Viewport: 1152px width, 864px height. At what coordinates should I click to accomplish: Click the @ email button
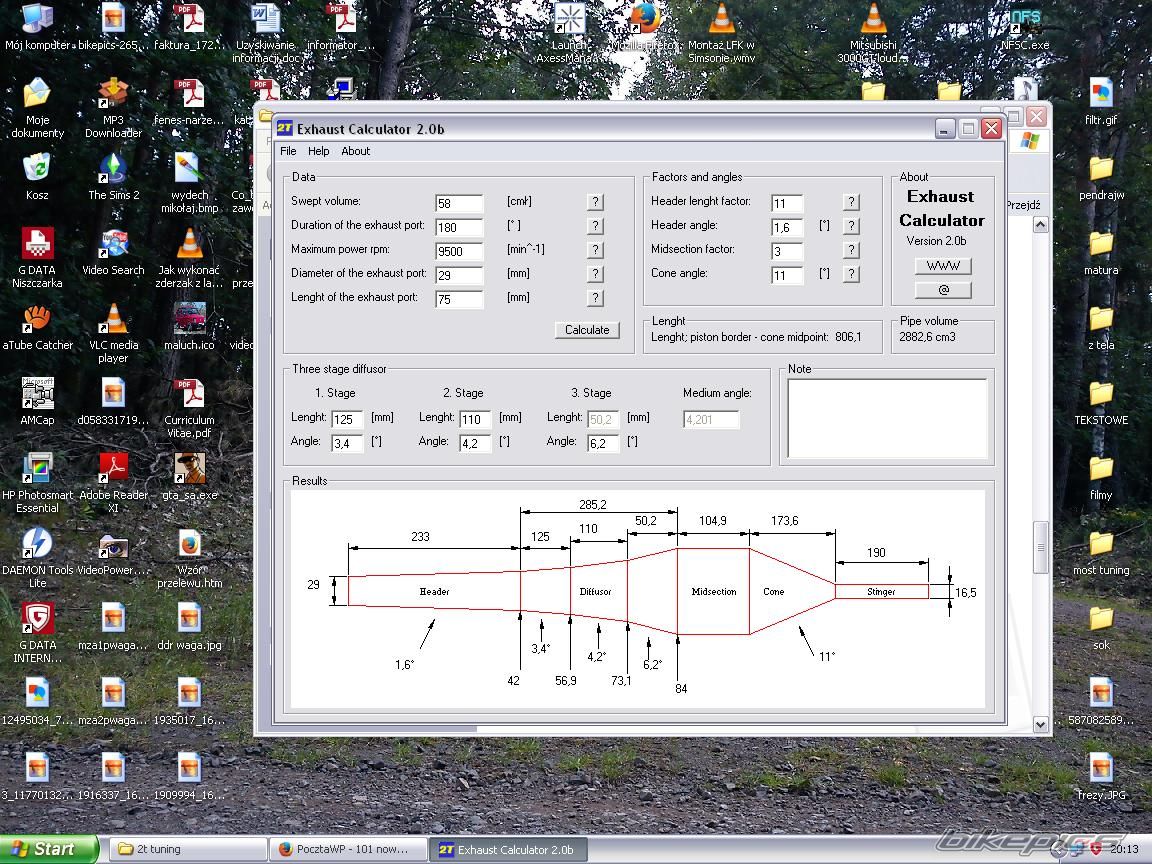pyautogui.click(x=943, y=289)
